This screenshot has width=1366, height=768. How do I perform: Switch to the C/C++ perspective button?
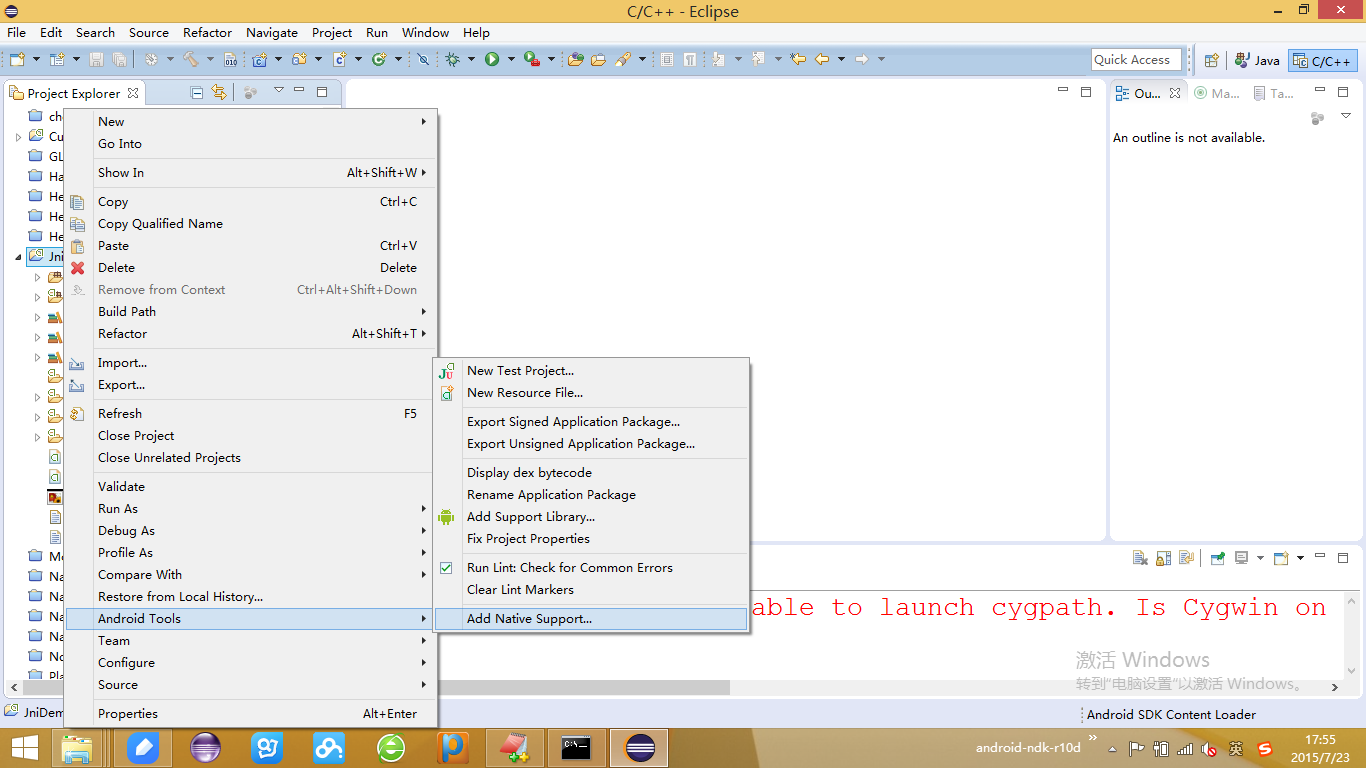point(1322,60)
